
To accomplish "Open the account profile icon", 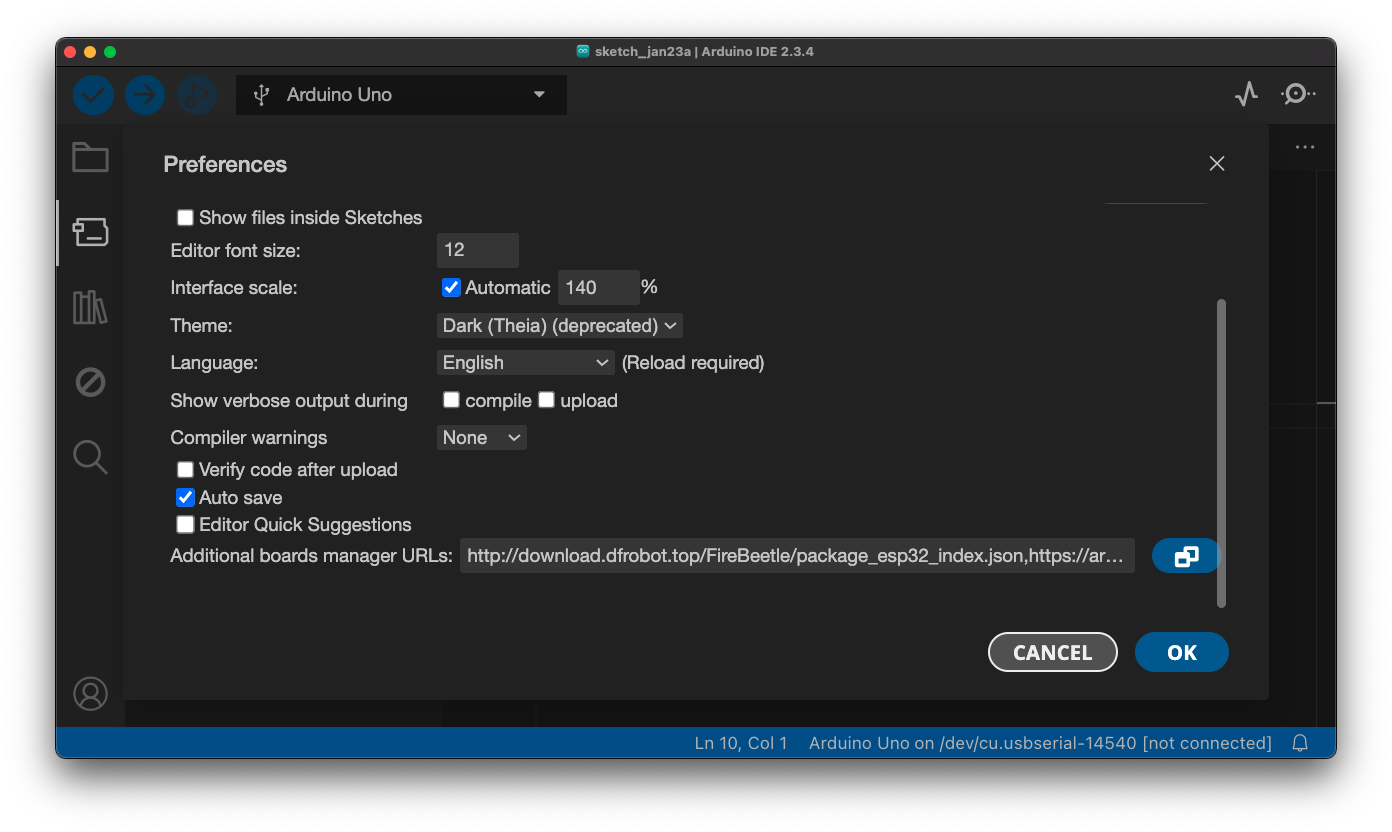I will (x=90, y=694).
